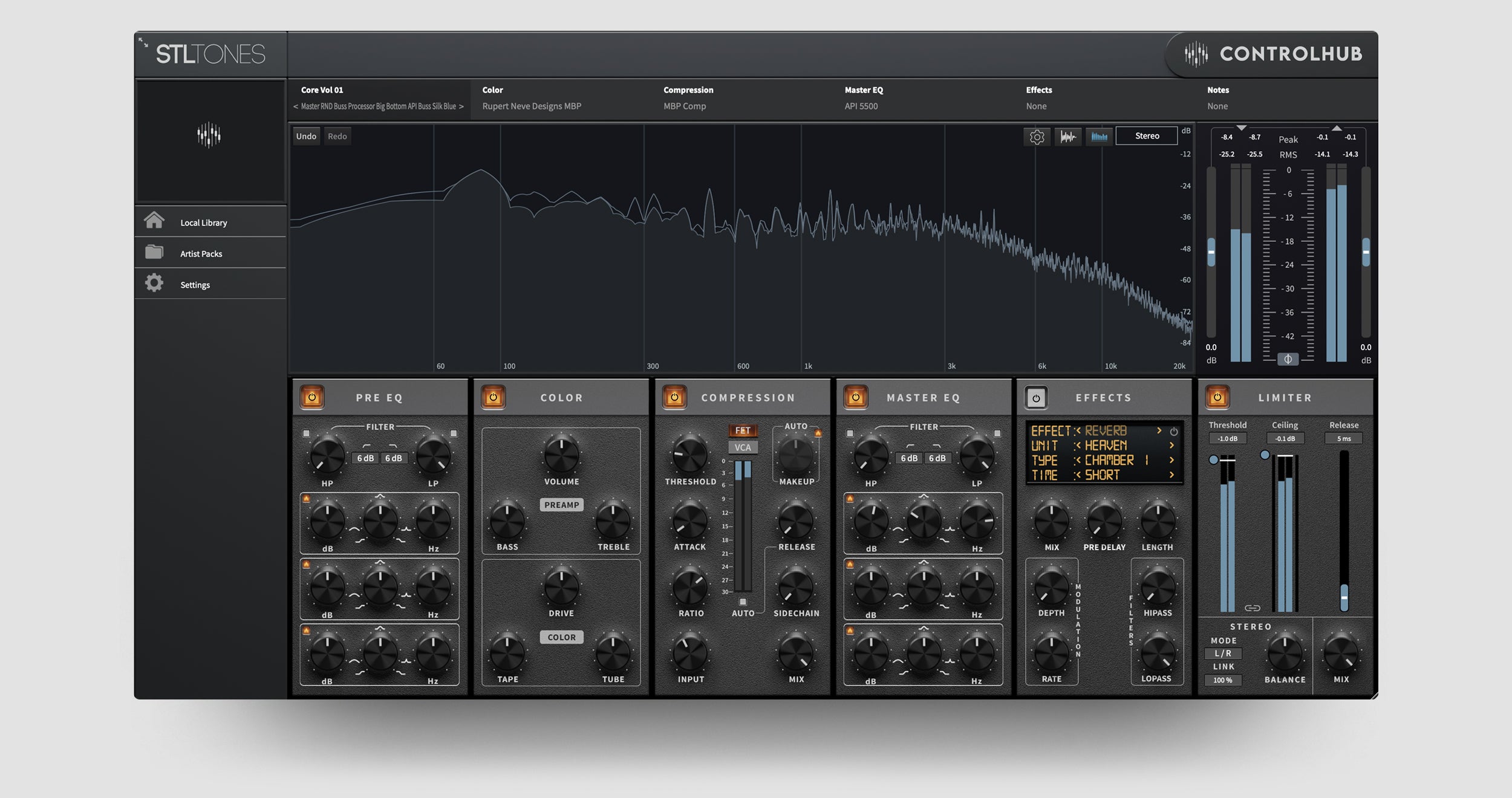
Task: Toggle the first Pre EQ band flame indicator
Action: click(x=306, y=499)
